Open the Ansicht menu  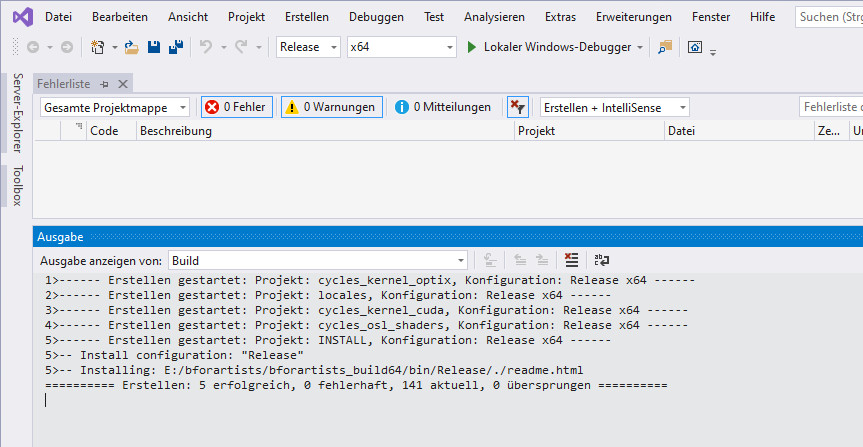click(x=188, y=17)
